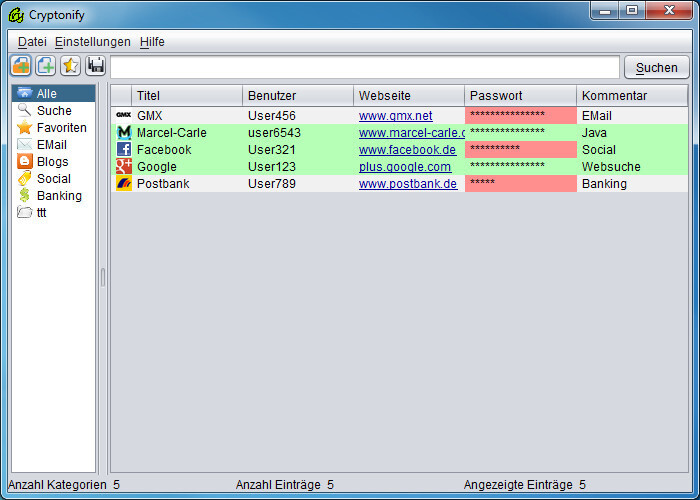Focus the search text field
700x500 pixels.
click(364, 67)
